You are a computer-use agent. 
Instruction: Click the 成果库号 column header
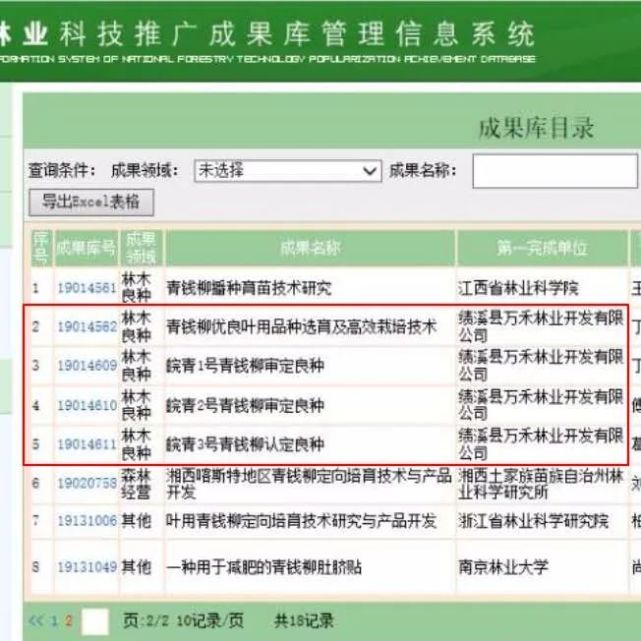coord(86,248)
